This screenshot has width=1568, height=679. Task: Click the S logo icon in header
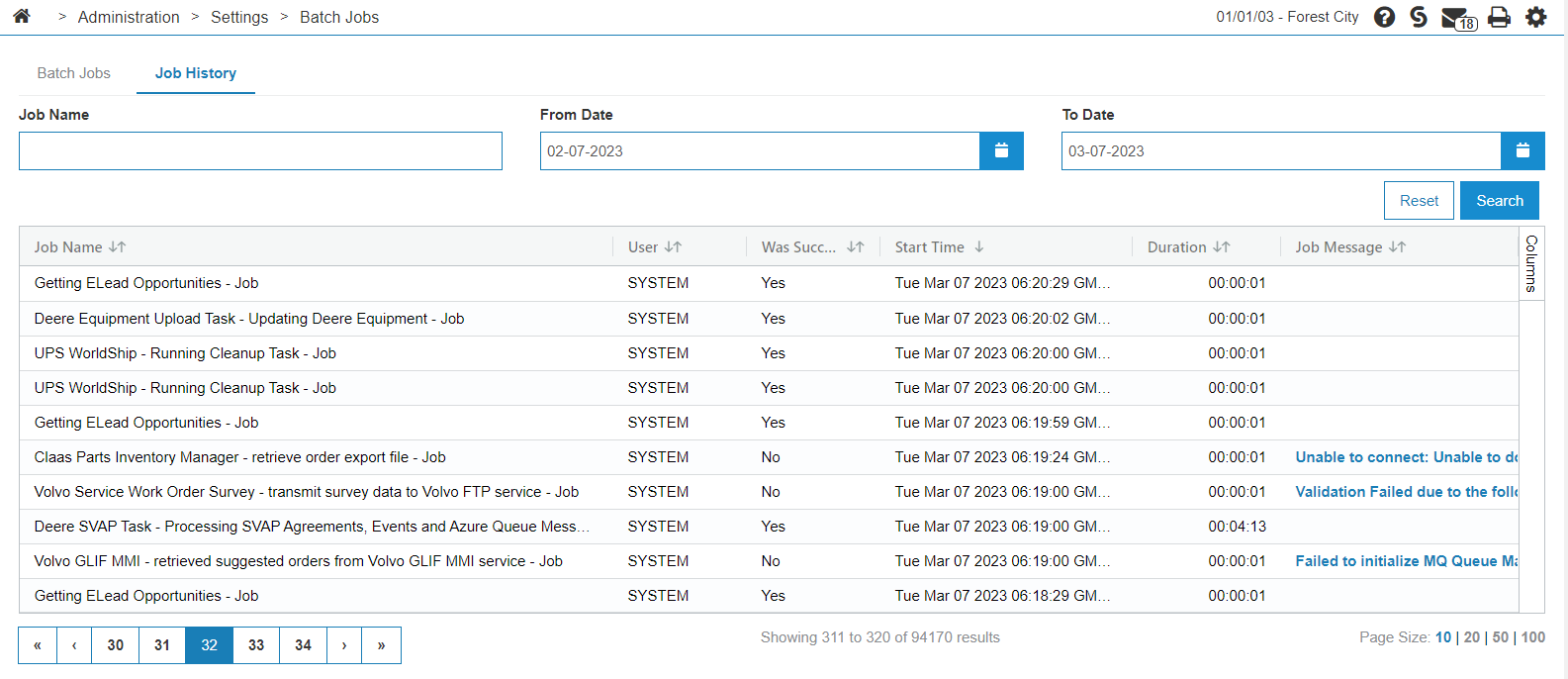[x=1419, y=17]
